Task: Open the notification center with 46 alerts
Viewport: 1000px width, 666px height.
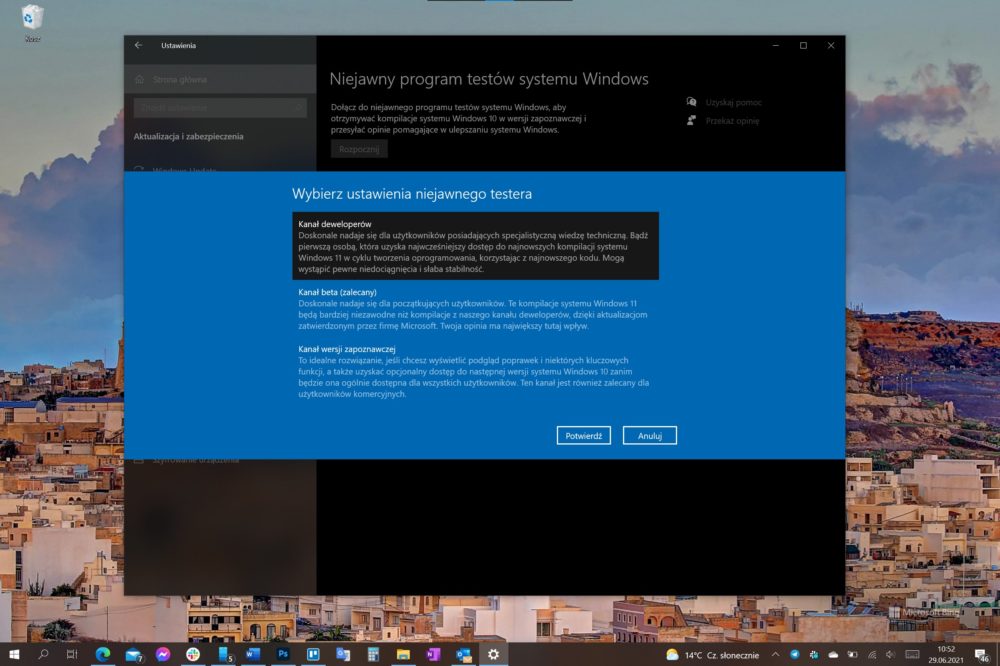Action: 982,655
